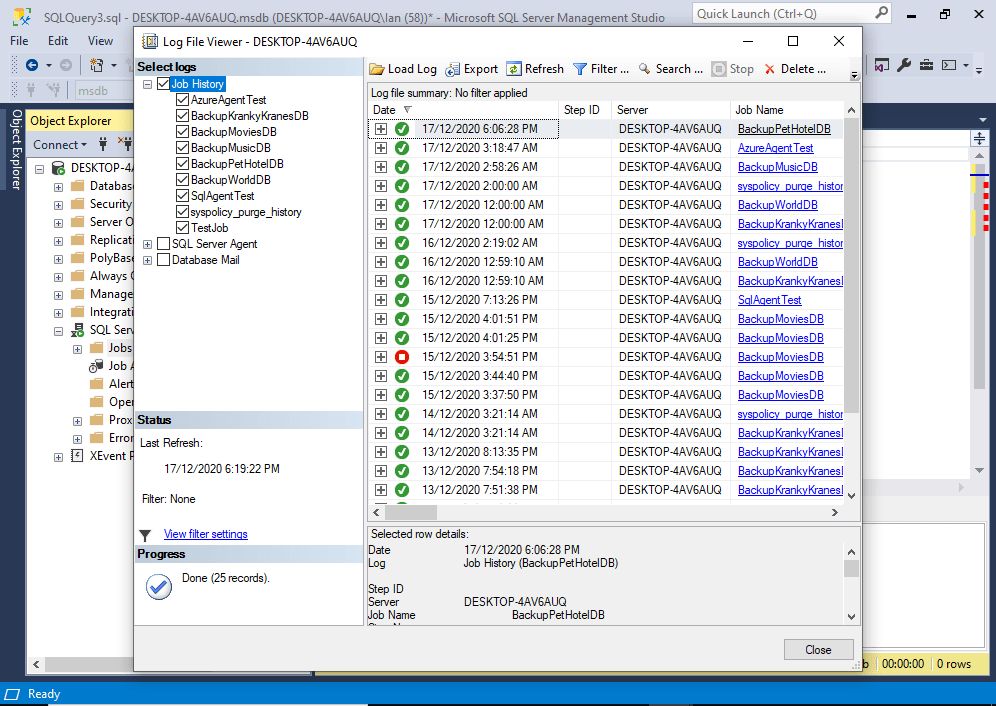996x706 pixels.
Task: Click the Done progress checkmark icon
Action: coord(159,587)
